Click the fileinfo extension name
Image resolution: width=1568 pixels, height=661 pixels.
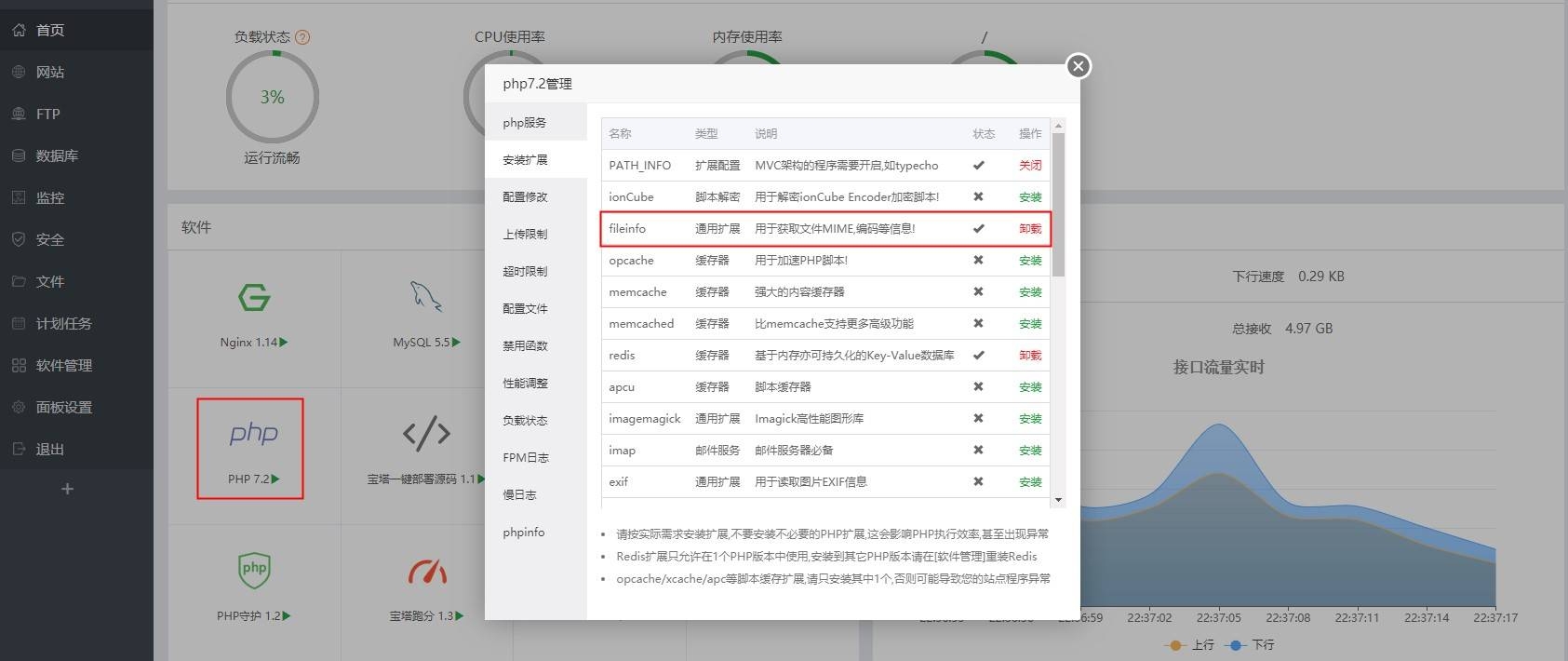(627, 229)
